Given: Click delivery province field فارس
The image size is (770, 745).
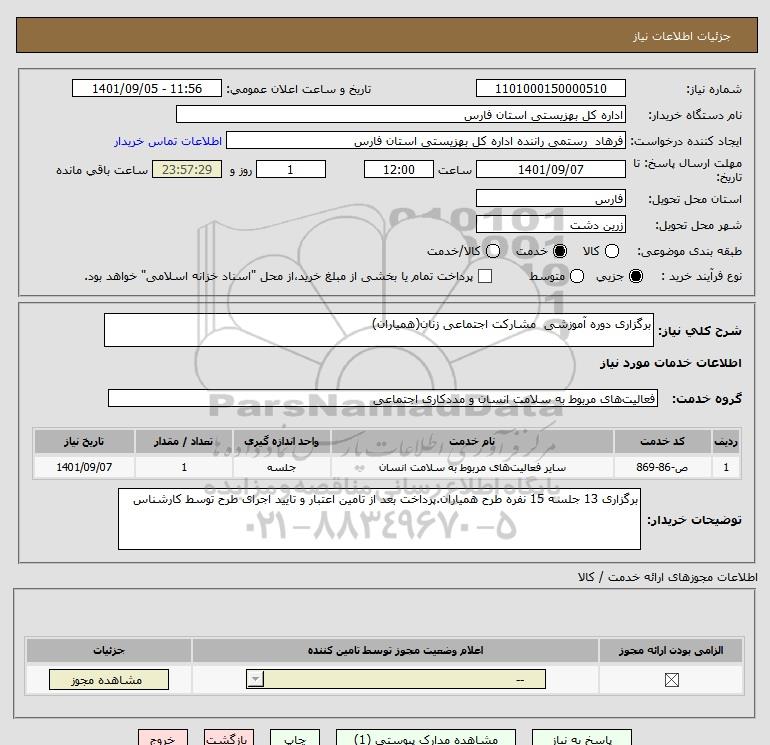Looking at the screenshot, I should point(550,198).
